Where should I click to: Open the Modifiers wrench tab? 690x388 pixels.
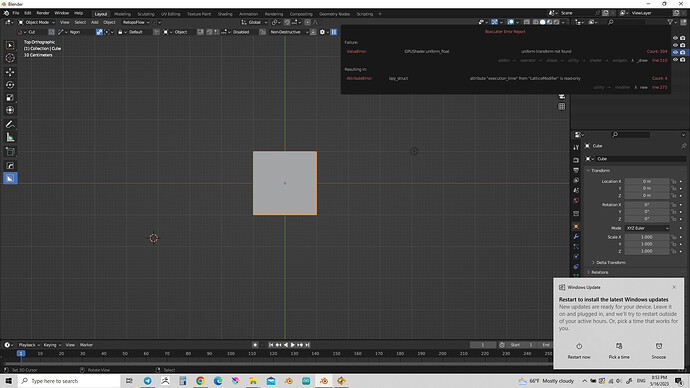(576, 237)
